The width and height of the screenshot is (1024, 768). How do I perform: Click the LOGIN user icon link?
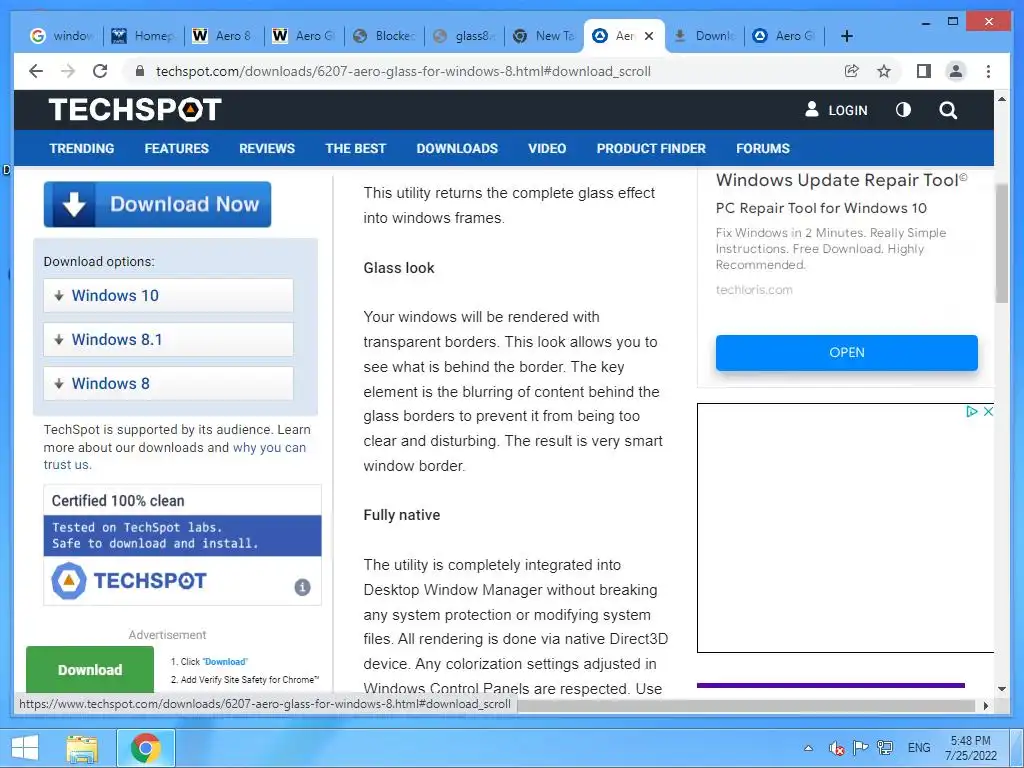pos(836,110)
